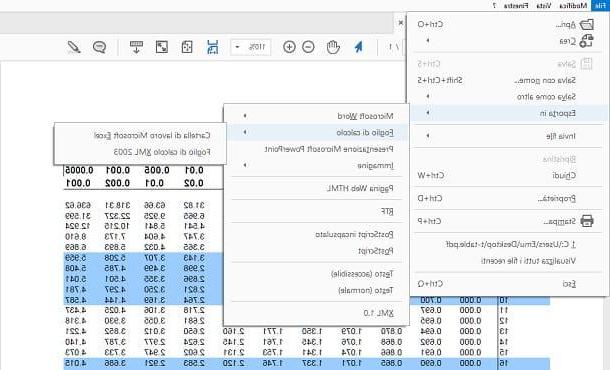
Task: Add a comment with speech bubble icon
Action: [x=100, y=47]
